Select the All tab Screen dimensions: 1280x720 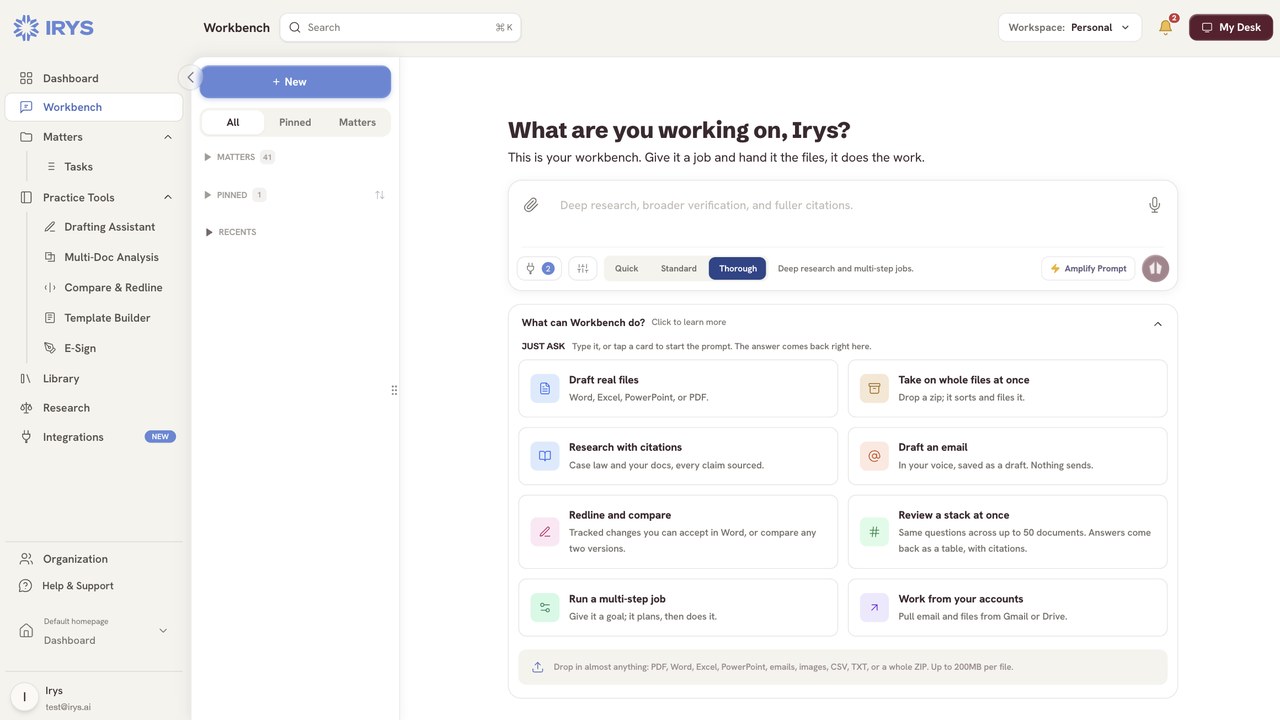pos(233,123)
